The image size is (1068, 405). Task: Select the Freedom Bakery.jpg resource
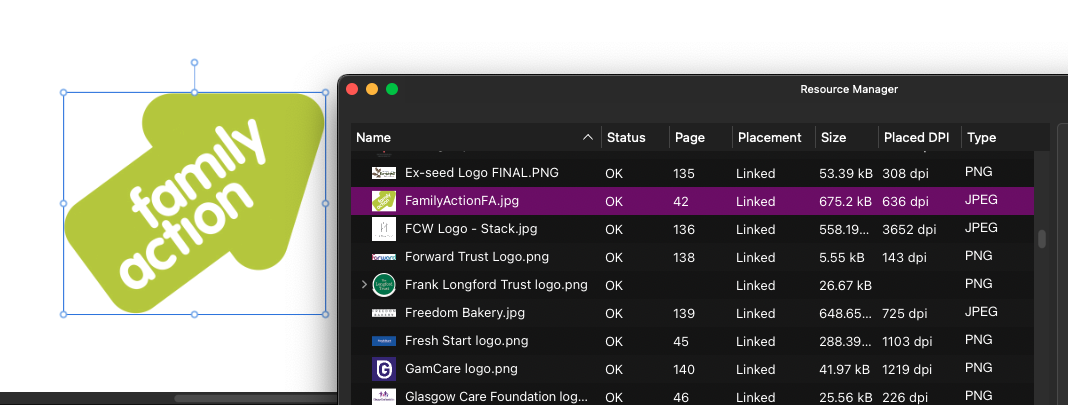692,313
